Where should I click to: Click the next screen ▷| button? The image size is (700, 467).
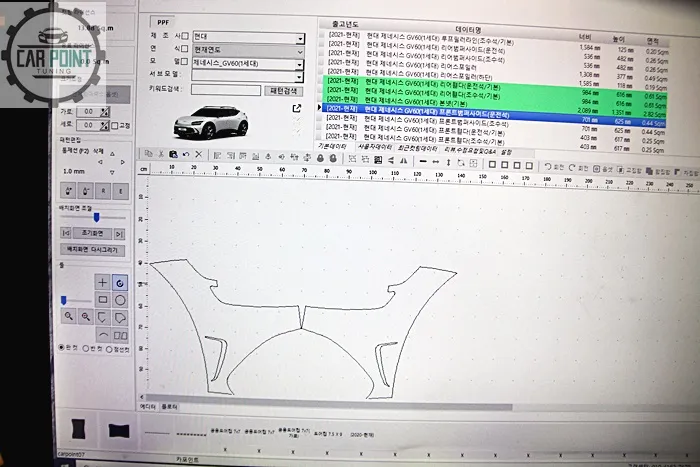[x=119, y=234]
